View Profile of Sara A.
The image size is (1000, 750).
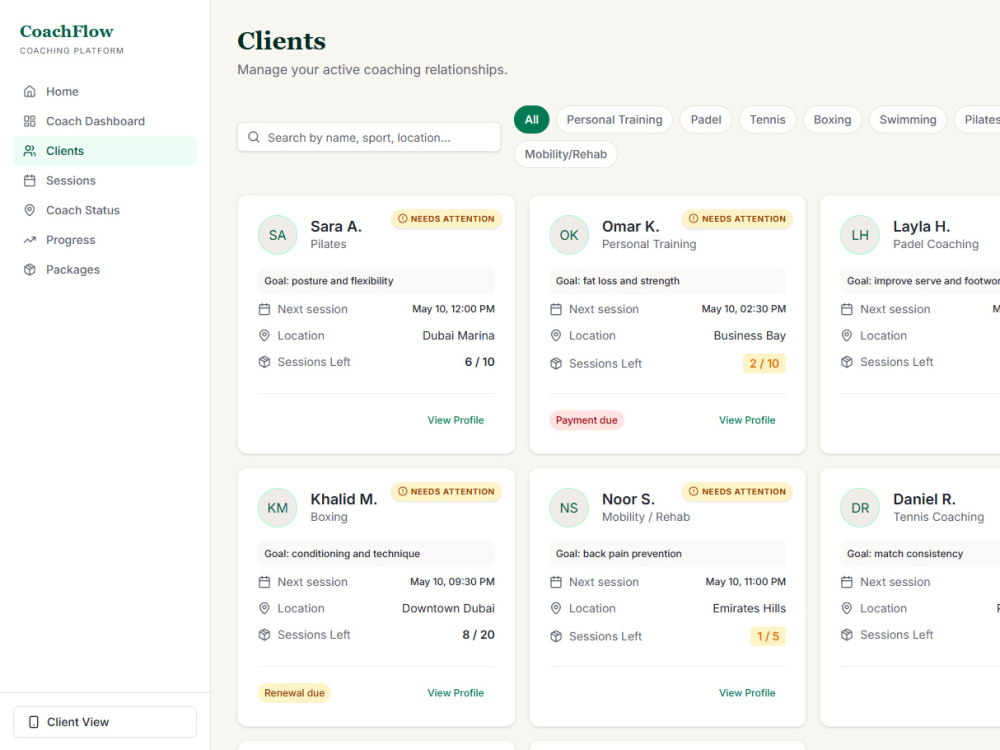click(x=455, y=420)
